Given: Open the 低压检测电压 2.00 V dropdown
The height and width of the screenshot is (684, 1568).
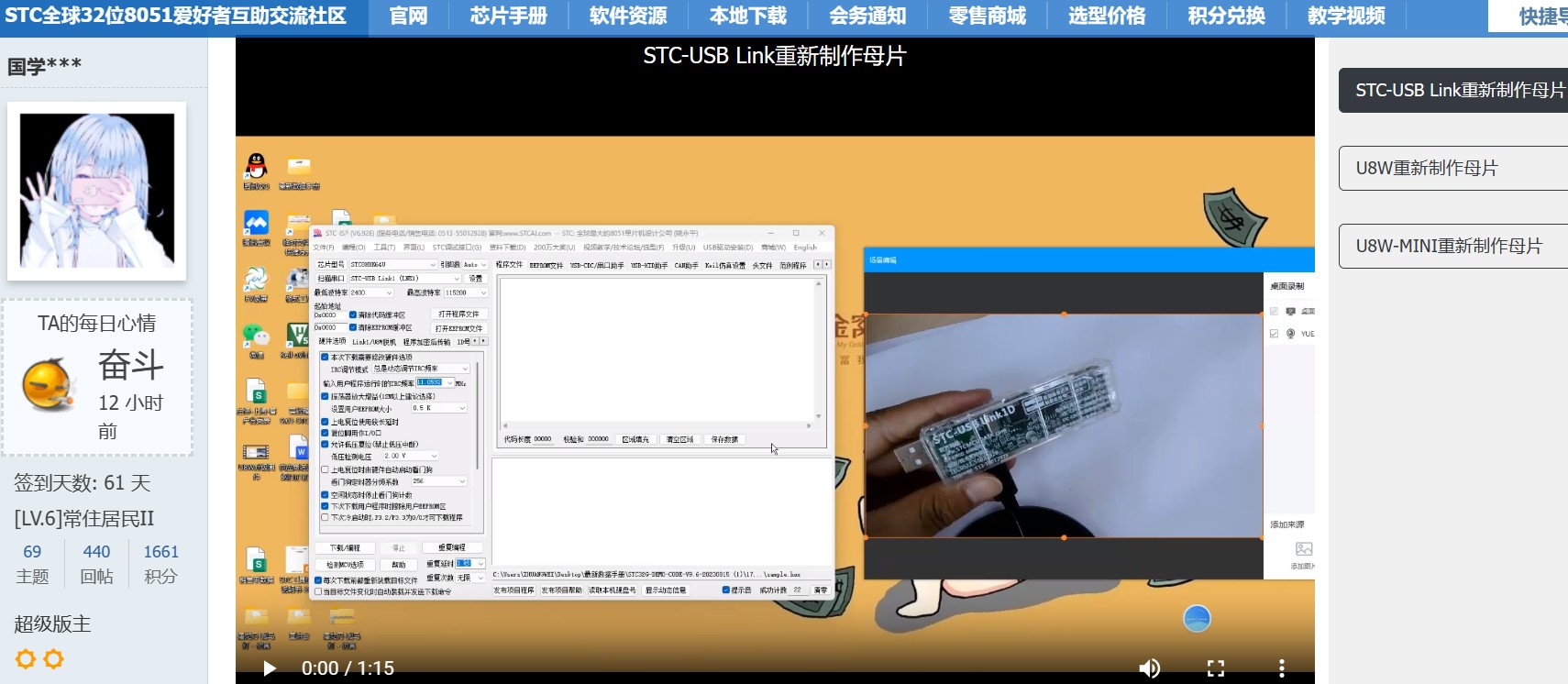Looking at the screenshot, I should (411, 456).
